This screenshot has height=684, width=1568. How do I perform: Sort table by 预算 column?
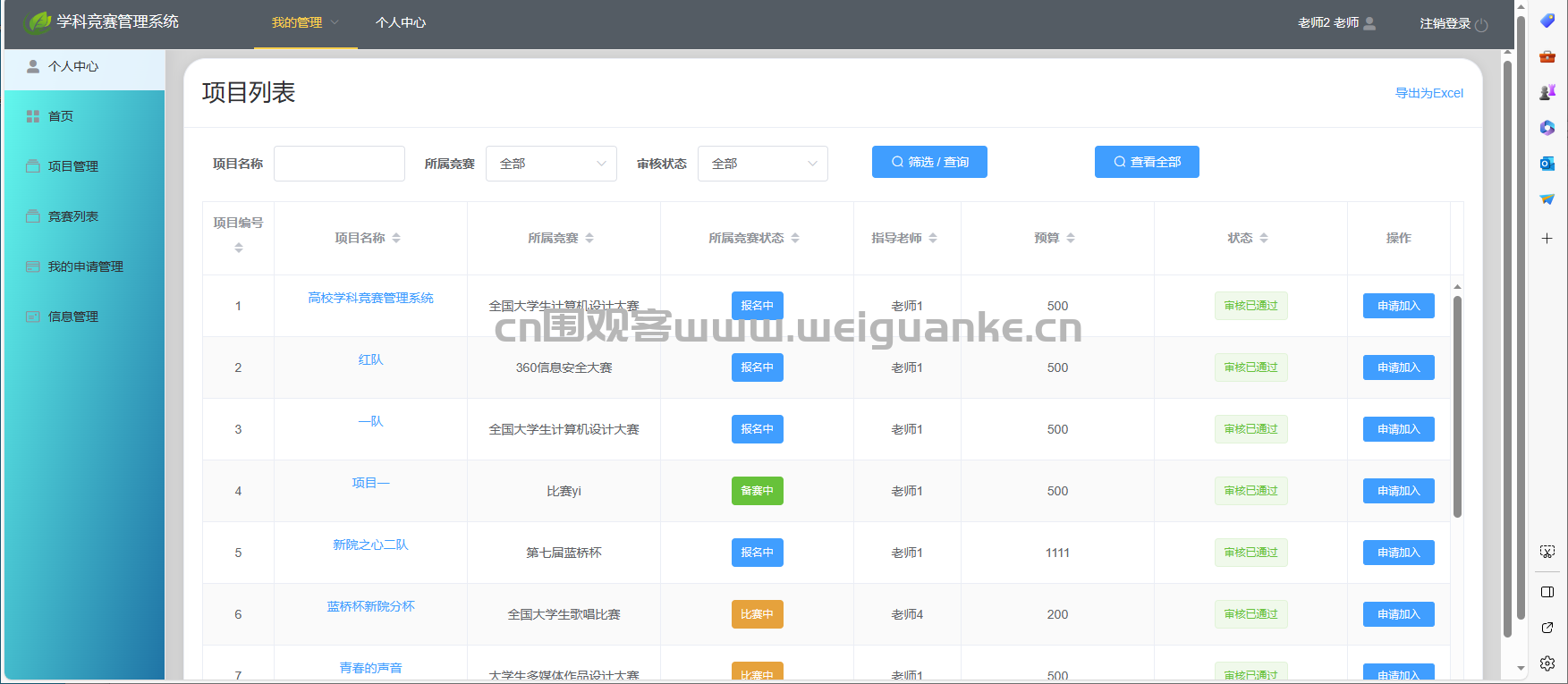pyautogui.click(x=1071, y=238)
